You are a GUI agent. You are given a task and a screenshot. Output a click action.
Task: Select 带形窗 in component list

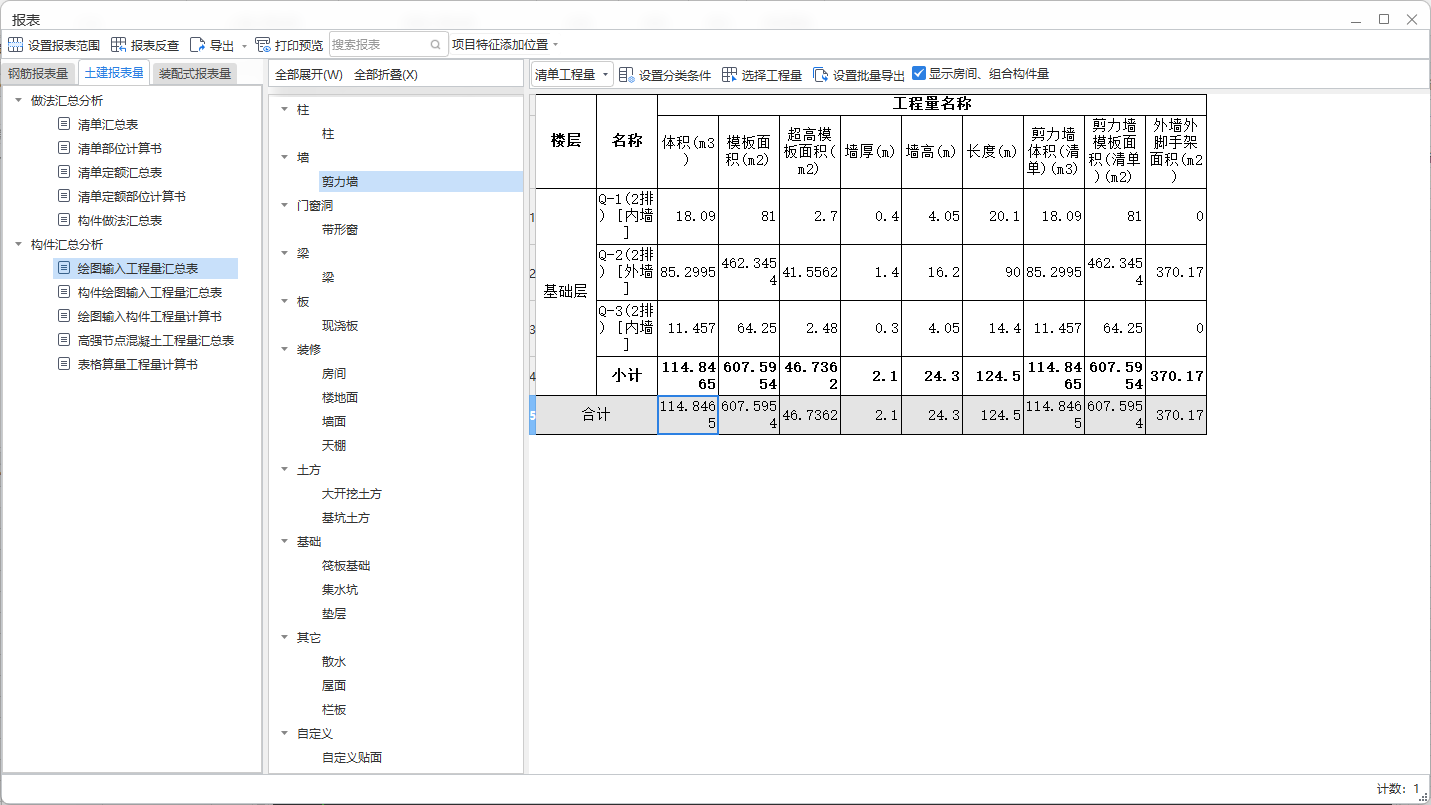point(340,230)
